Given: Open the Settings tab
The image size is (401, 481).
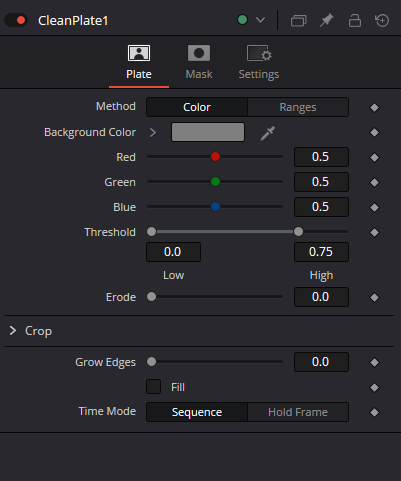Looking at the screenshot, I should tap(259, 63).
